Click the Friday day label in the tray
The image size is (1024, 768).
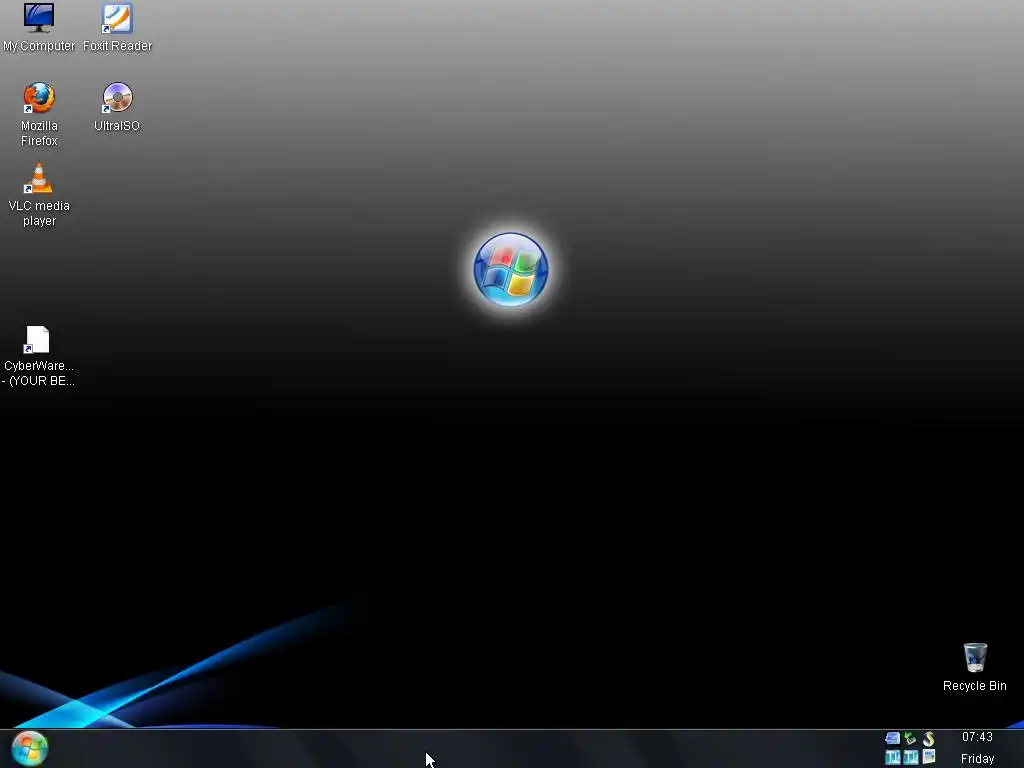pyautogui.click(x=977, y=759)
